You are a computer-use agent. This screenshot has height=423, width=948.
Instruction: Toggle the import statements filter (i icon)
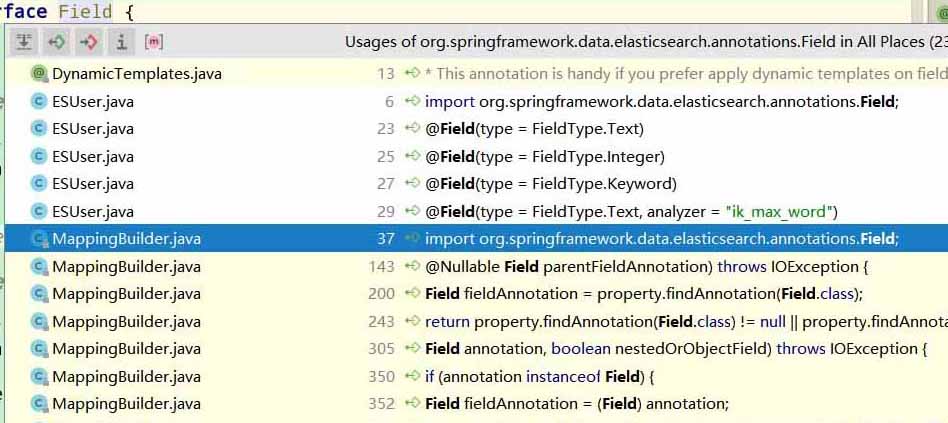click(x=121, y=42)
